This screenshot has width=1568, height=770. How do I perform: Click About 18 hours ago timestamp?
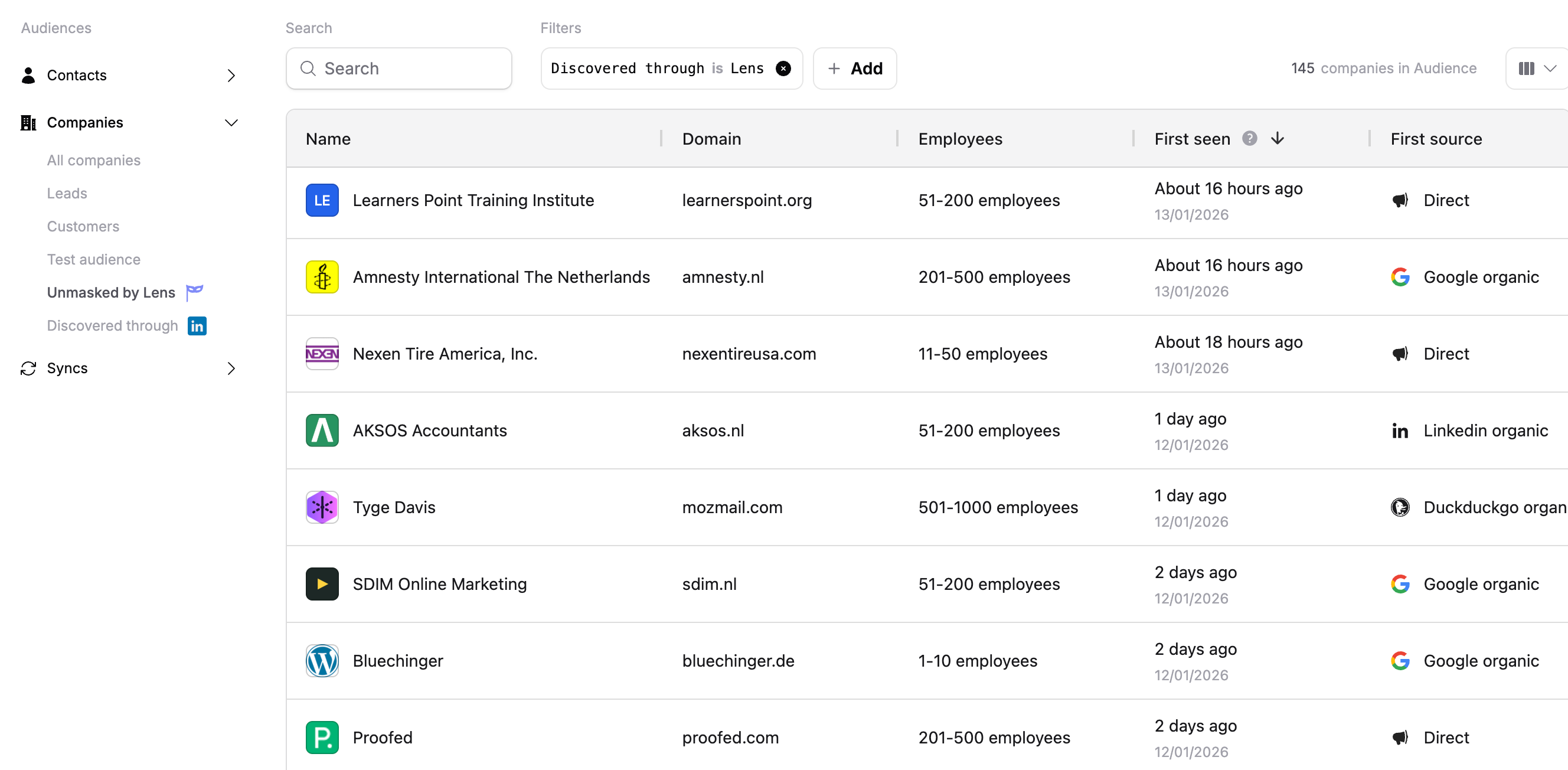1229,342
